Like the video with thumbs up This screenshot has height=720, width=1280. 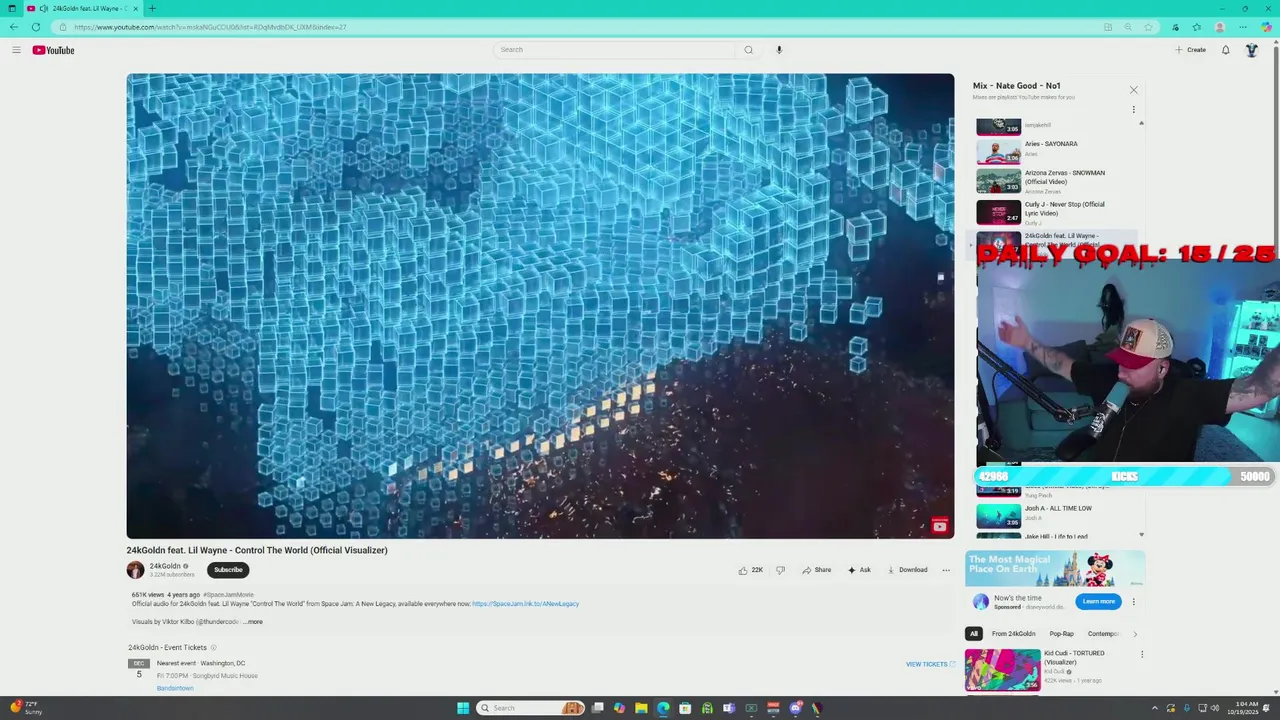point(750,570)
